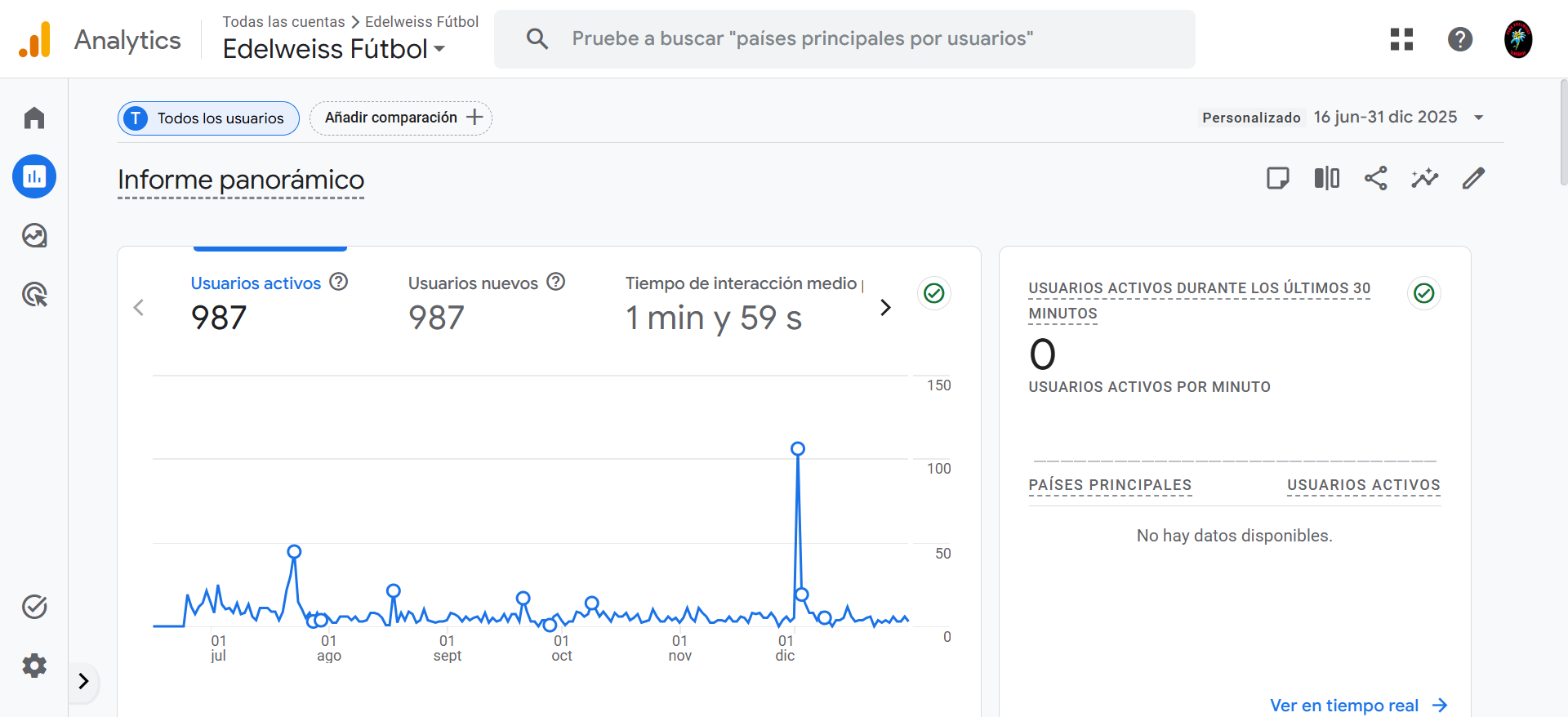Expand the left navigation panel arrow
The width and height of the screenshot is (1568, 717).
pyautogui.click(x=83, y=681)
